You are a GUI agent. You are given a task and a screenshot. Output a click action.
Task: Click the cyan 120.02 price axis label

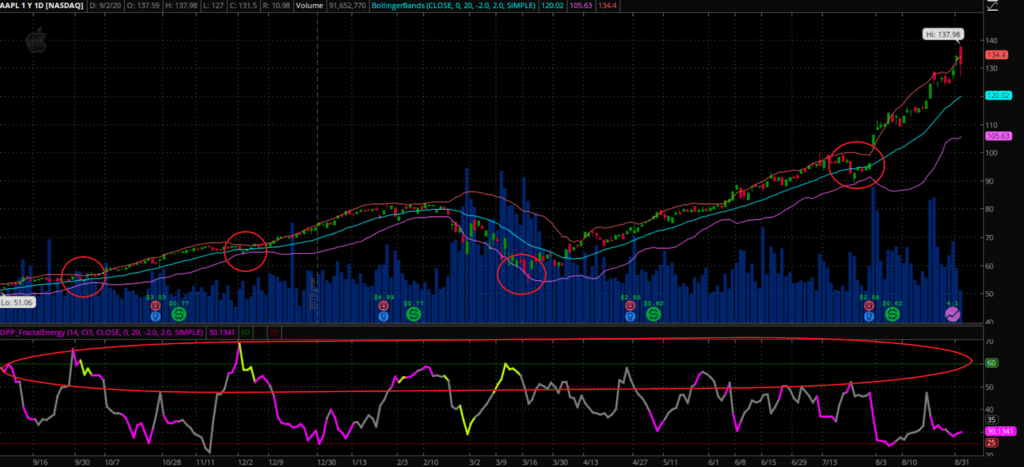point(997,95)
